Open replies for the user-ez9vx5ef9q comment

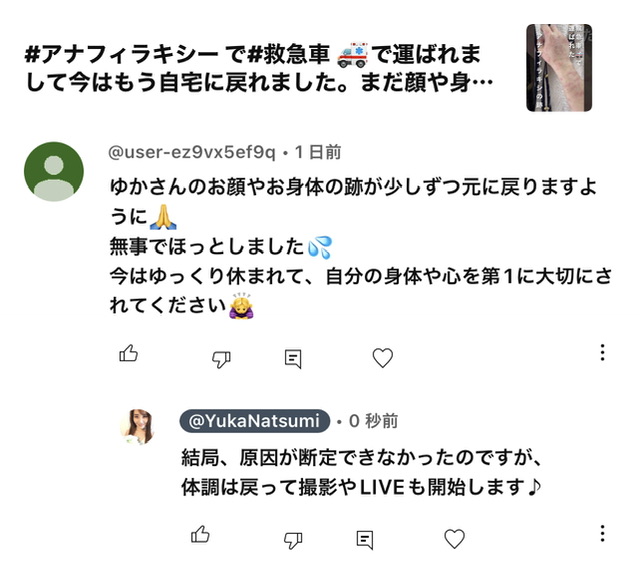click(x=293, y=358)
